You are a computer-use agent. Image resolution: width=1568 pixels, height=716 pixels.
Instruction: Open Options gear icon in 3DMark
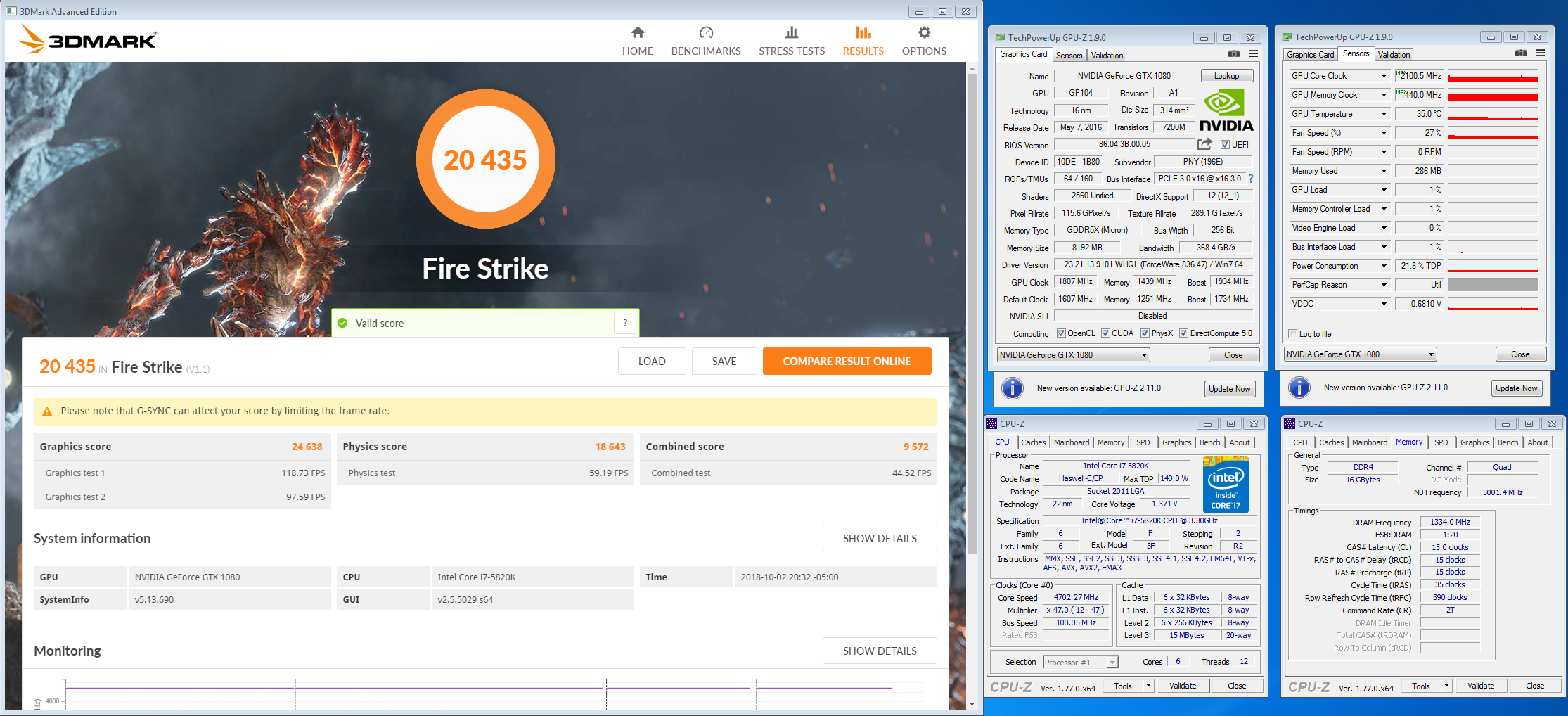pos(924,32)
